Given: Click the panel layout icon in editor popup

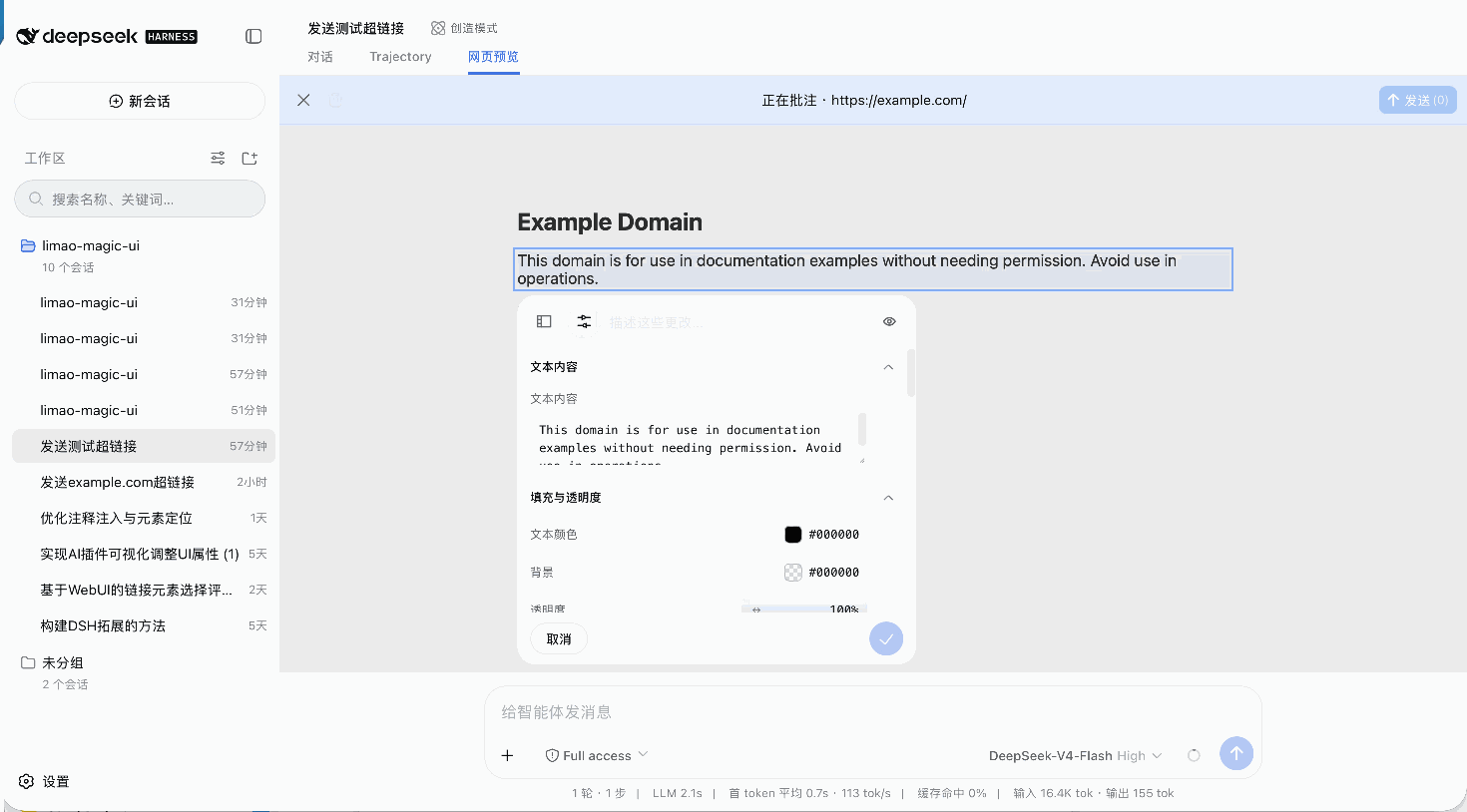Looking at the screenshot, I should coord(544,321).
